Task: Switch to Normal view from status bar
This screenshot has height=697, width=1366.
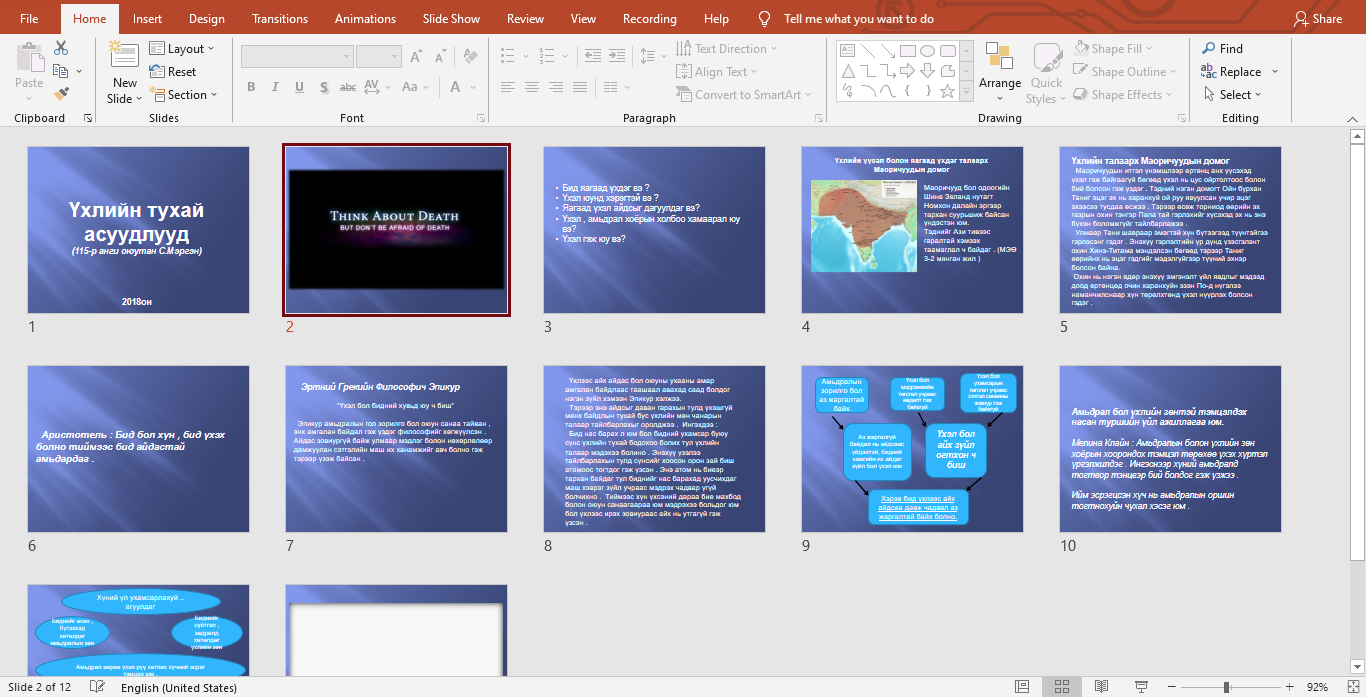Action: point(1022,687)
